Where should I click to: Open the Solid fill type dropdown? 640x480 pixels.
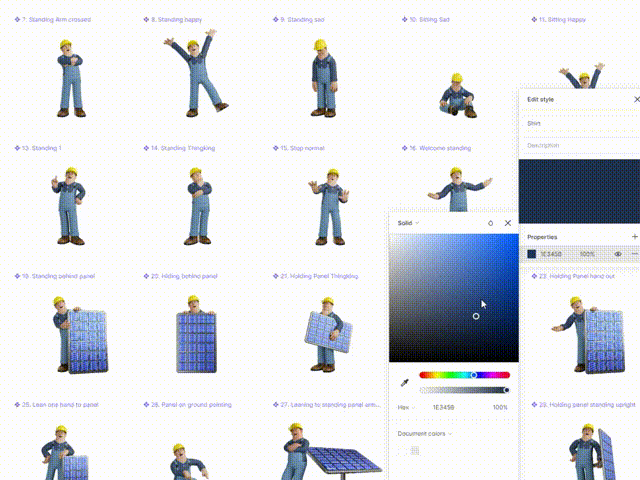pyautogui.click(x=407, y=223)
